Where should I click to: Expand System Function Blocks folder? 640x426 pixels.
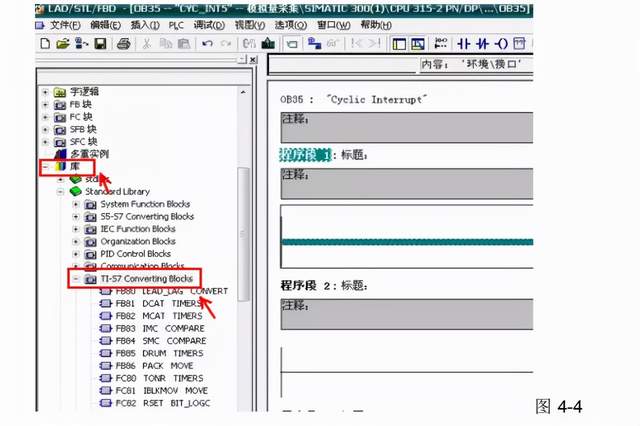pyautogui.click(x=76, y=204)
